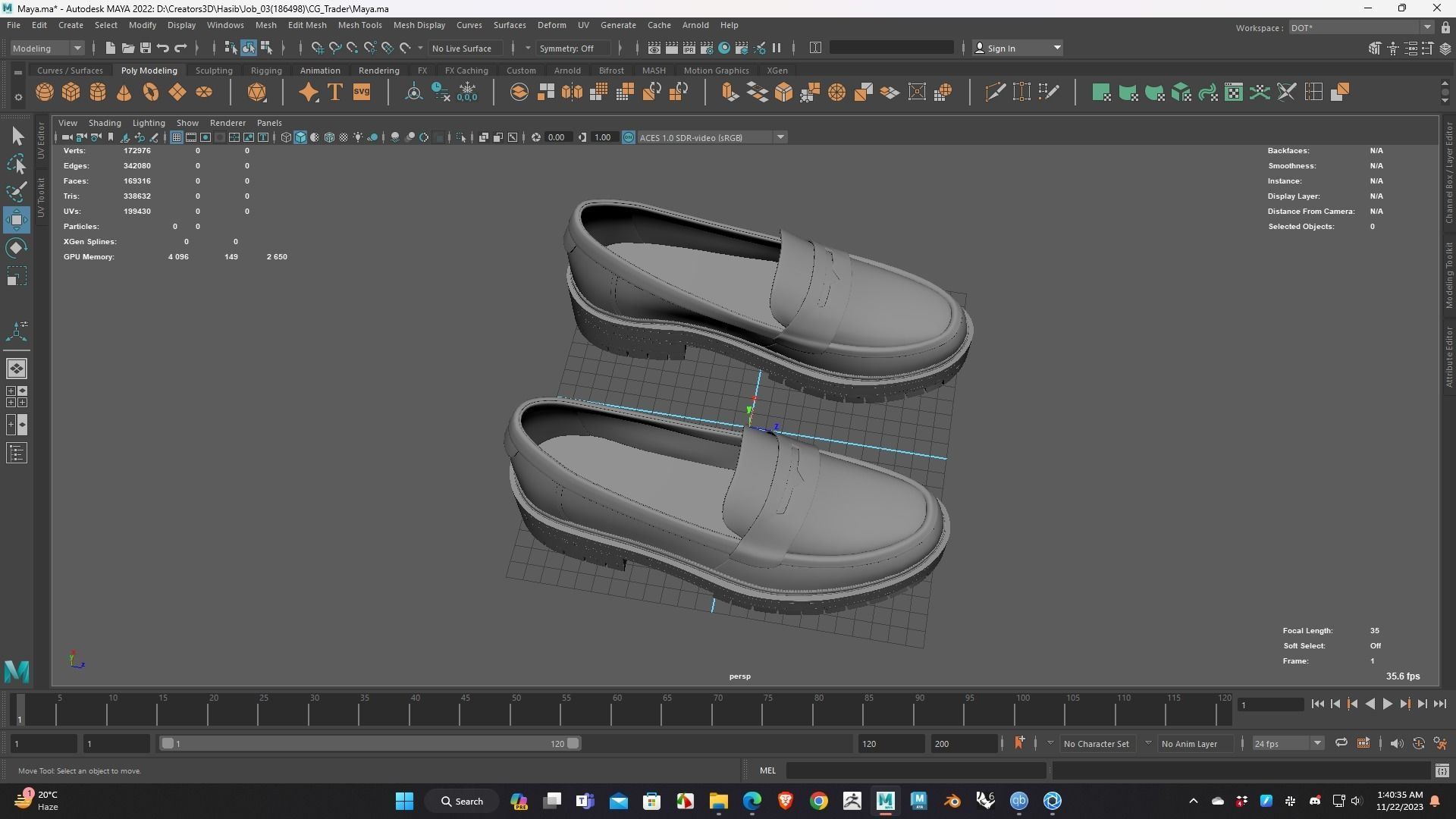This screenshot has width=1456, height=819.
Task: Activate the Paint selection tool
Action: tap(17, 191)
